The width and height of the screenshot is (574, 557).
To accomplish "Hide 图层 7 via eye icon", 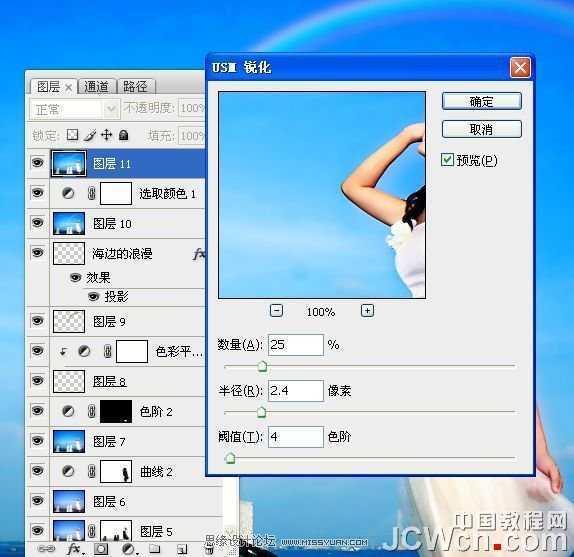I will pyautogui.click(x=37, y=441).
